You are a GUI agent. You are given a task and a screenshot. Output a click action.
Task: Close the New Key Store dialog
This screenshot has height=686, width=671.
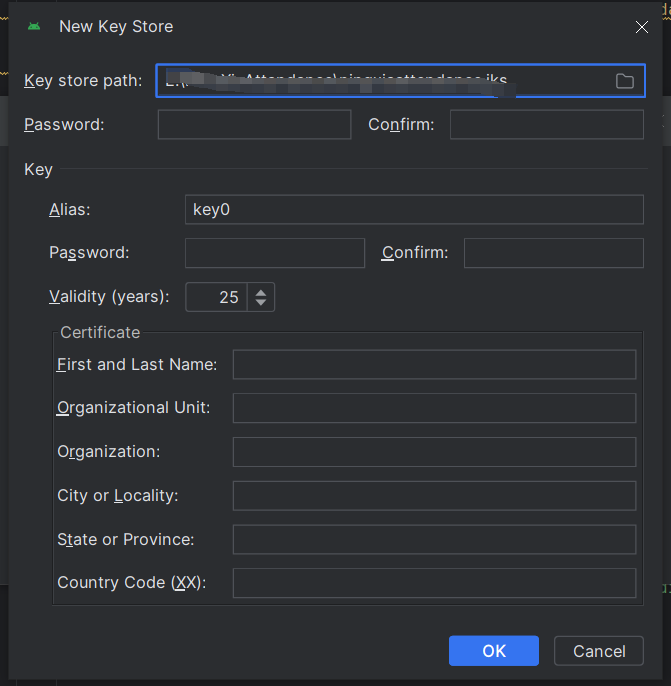[642, 27]
